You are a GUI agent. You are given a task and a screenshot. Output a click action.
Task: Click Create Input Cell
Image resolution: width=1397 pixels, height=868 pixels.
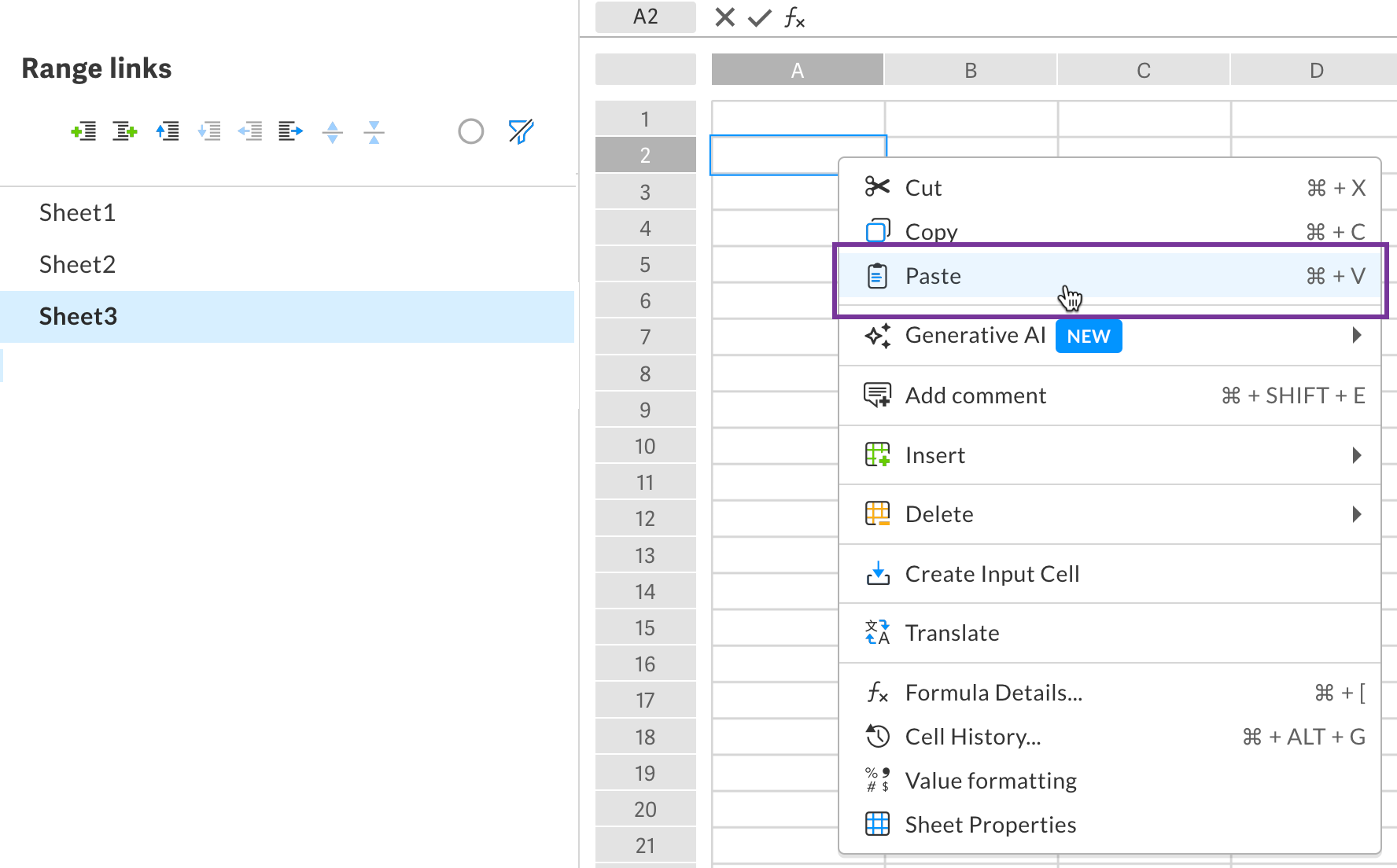click(x=993, y=573)
